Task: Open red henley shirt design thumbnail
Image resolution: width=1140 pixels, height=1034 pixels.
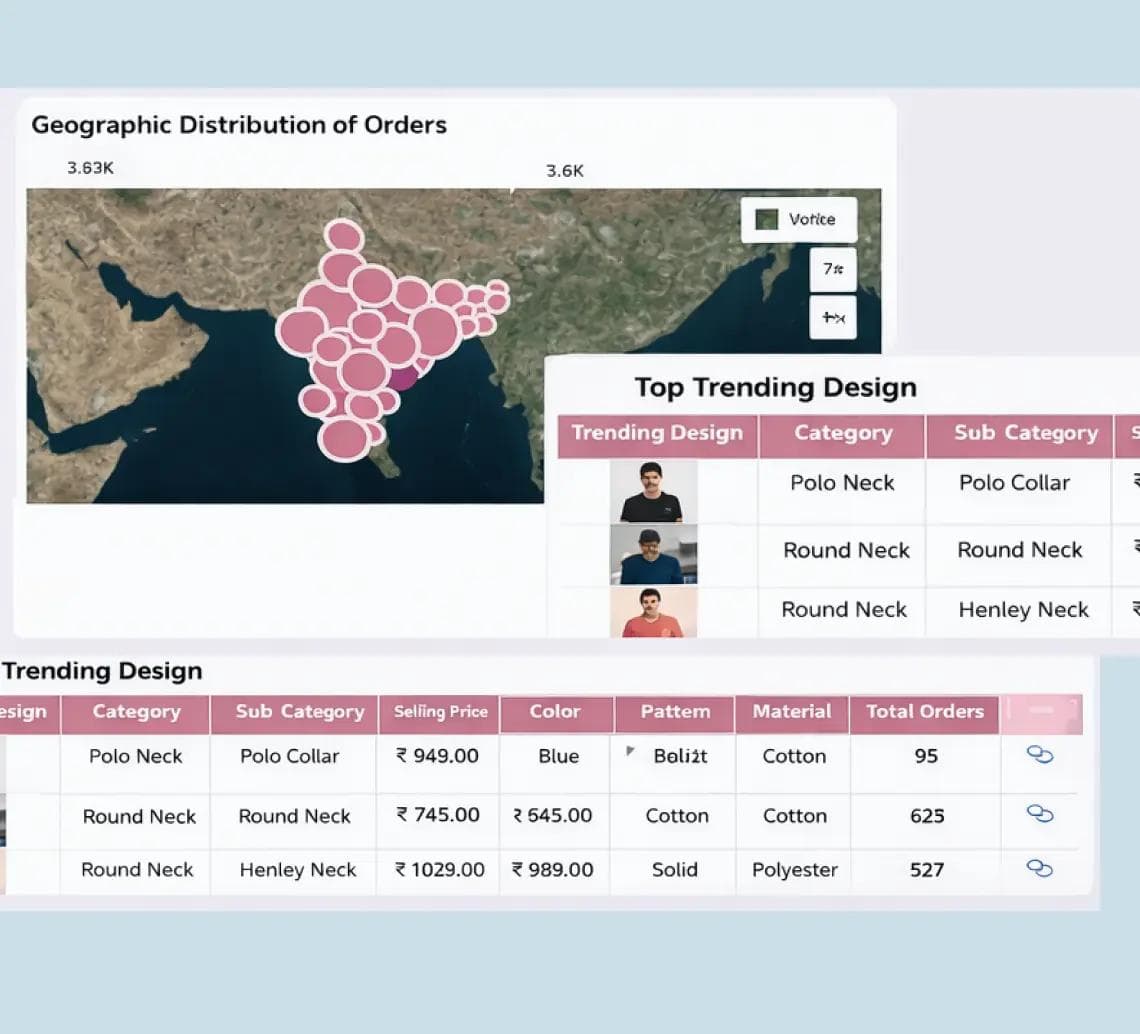Action: pos(653,613)
